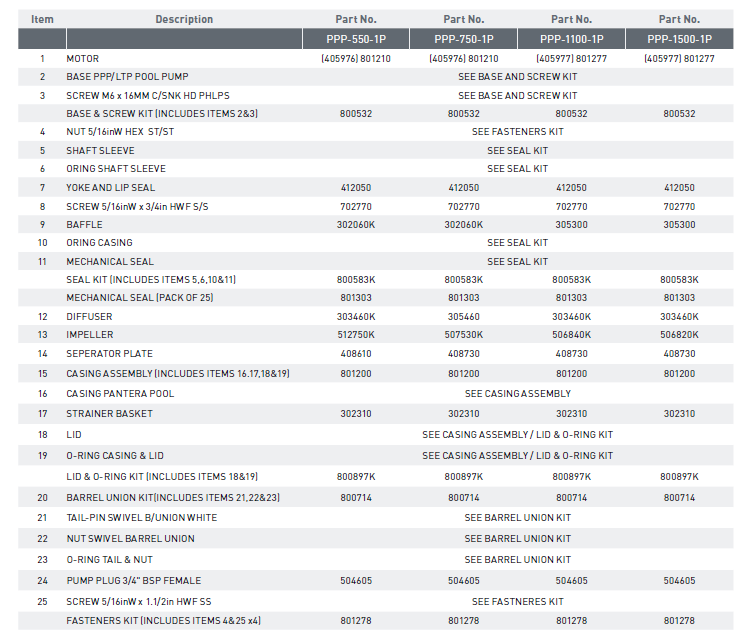This screenshot has height=633, width=744.
Task: Click the BAFFLE description cell
Action: [x=84, y=225]
